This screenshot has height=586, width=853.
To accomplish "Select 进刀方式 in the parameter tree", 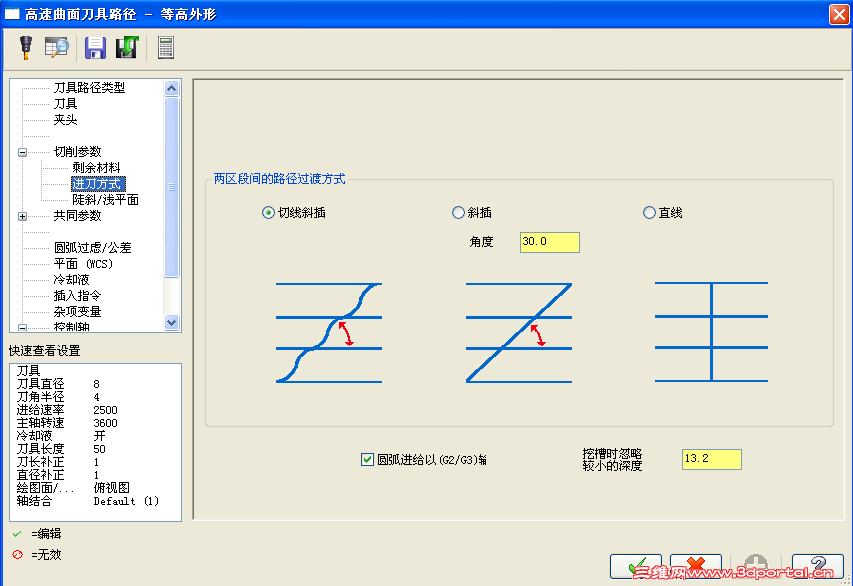I will point(96,183).
